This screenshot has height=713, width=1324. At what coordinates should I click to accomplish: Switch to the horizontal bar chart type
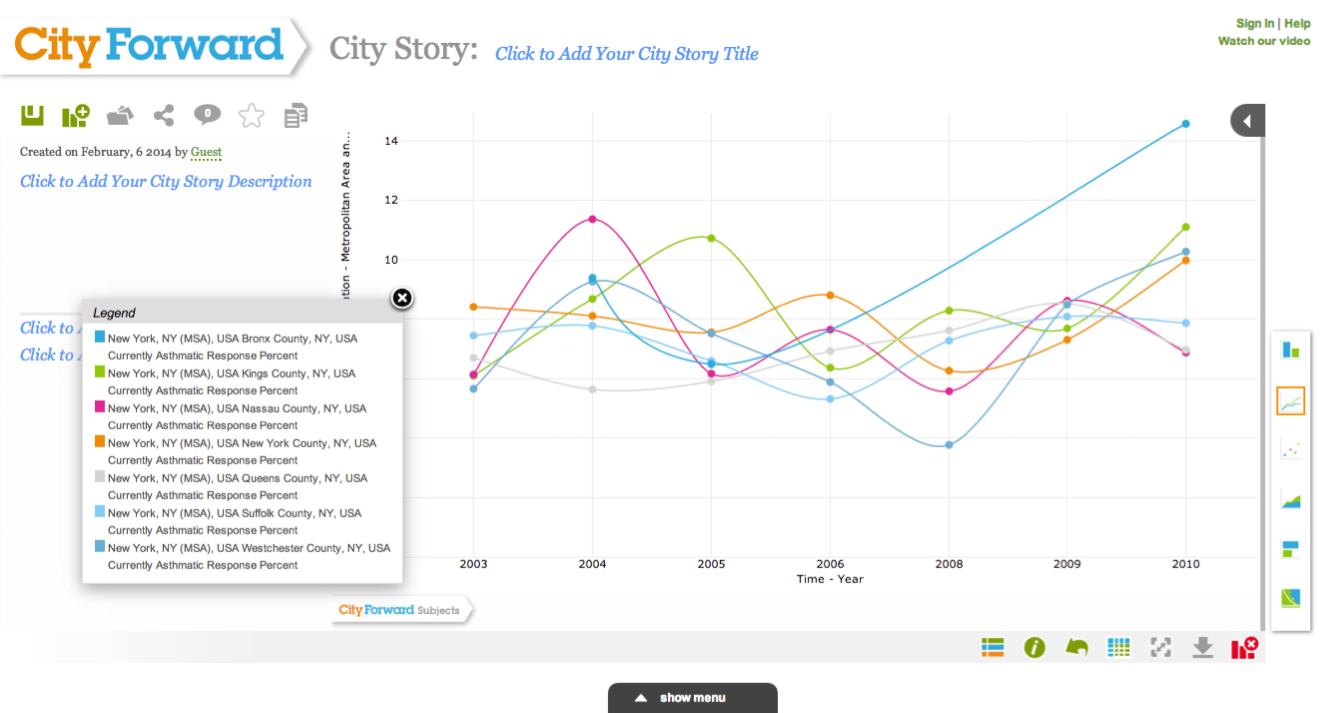coord(1290,549)
